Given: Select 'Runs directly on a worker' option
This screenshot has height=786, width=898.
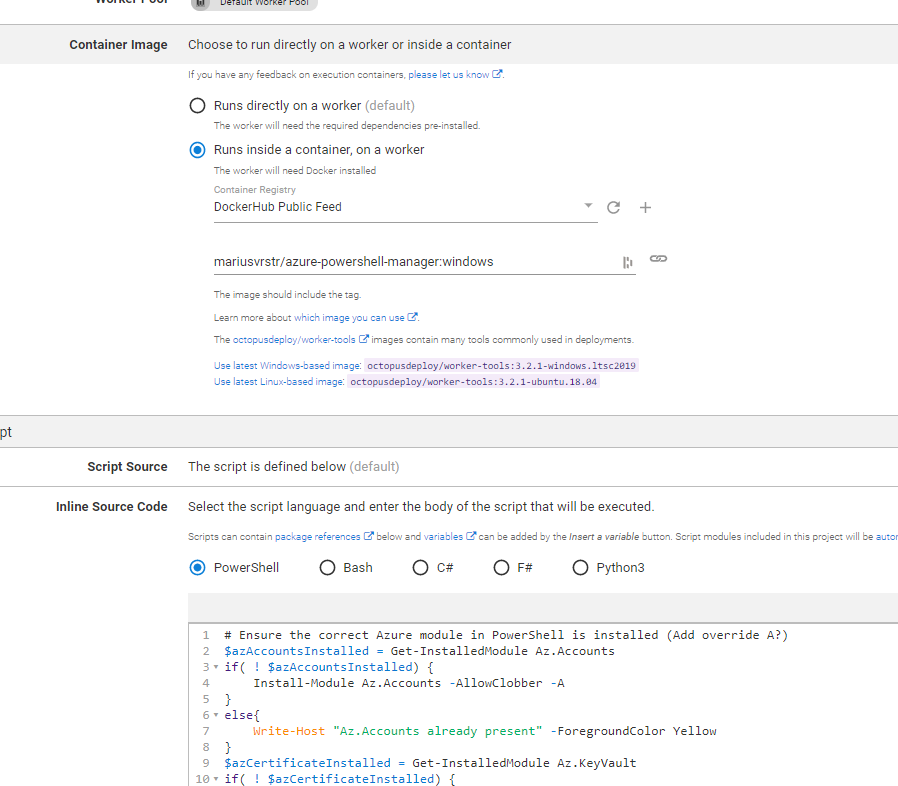Looking at the screenshot, I should point(197,105).
